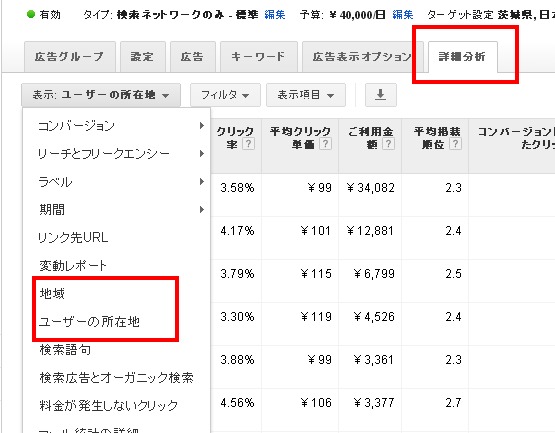555x433 pixels.
Task: Open help icon for 平均クリック単価 column
Action: point(325,144)
